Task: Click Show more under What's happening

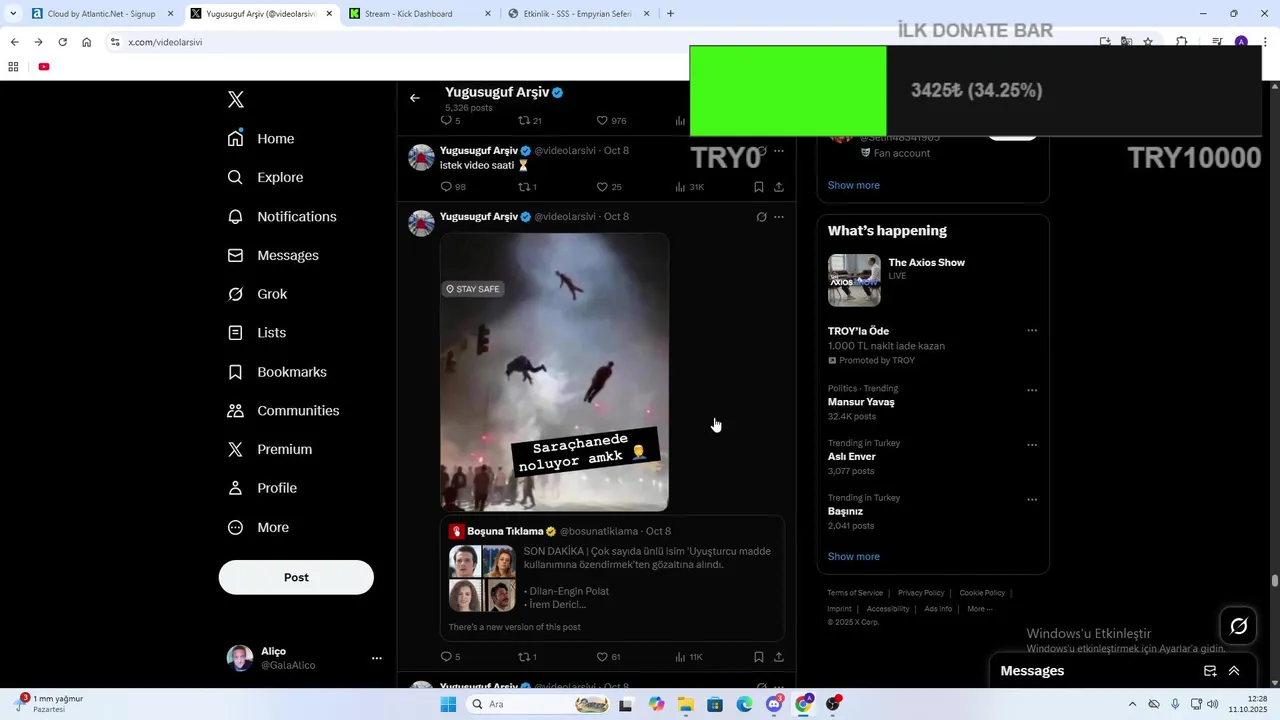Action: (x=854, y=557)
